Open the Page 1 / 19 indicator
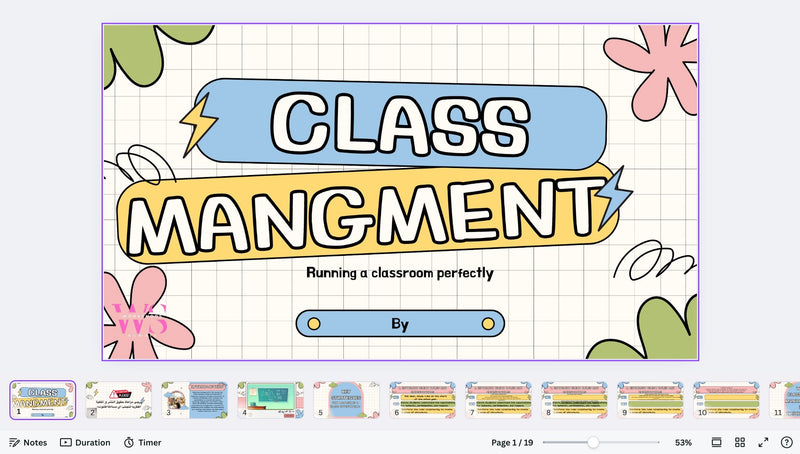 512,442
